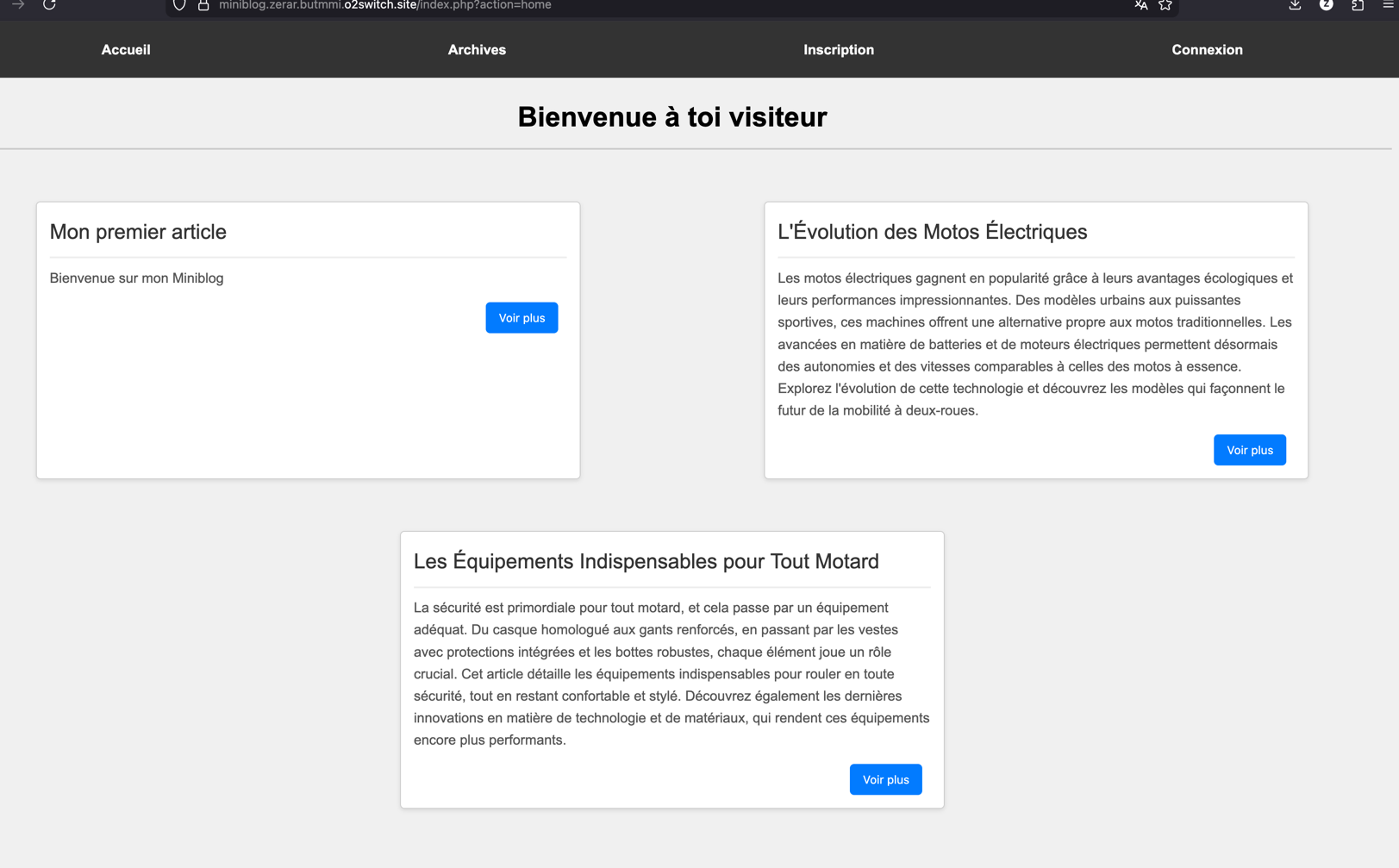Click Voir plus under Mon premier article

tap(522, 317)
